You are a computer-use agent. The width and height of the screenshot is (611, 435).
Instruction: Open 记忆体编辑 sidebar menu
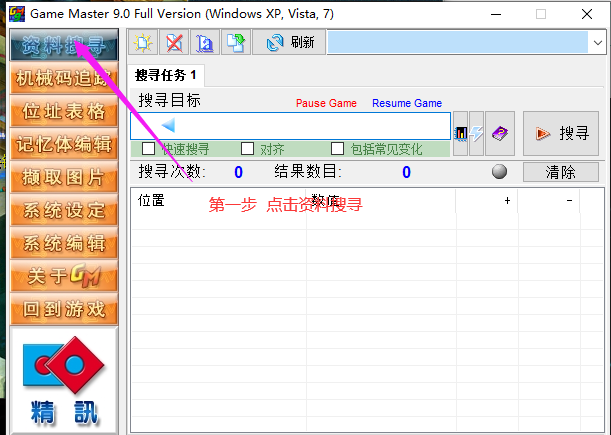tap(64, 144)
